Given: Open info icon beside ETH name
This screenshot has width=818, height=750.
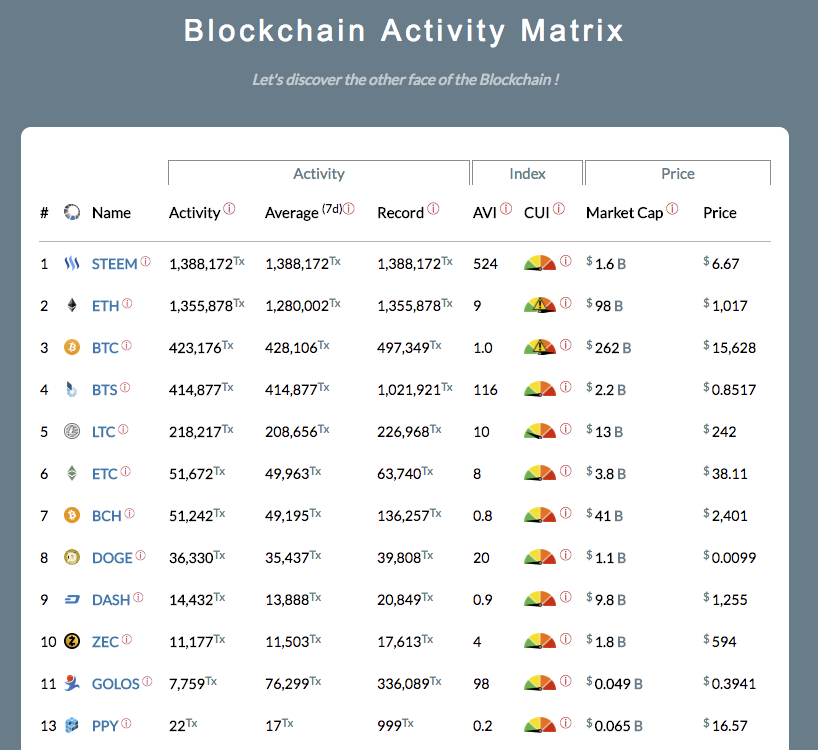Looking at the screenshot, I should point(127,303).
